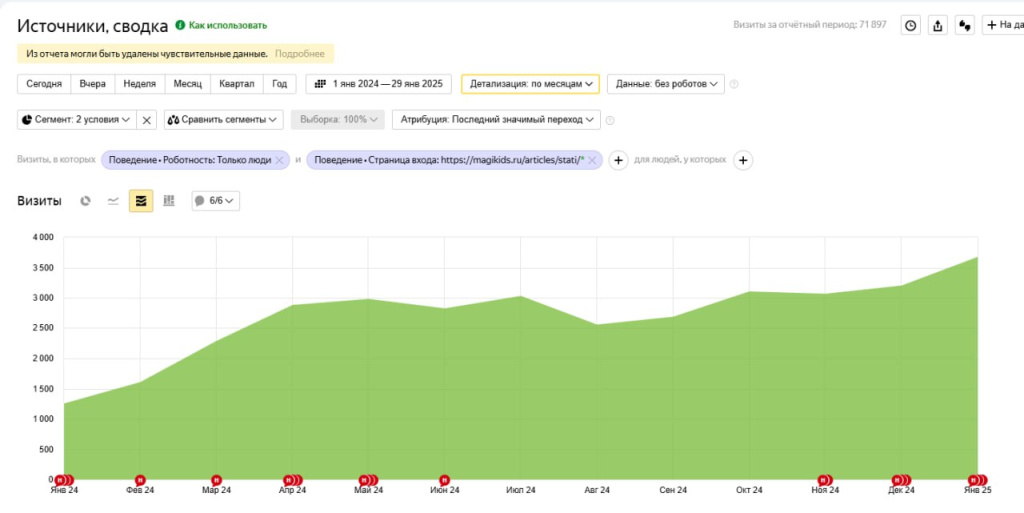Select the 'Квартал' period tab
1024x513 pixels.
click(x=236, y=84)
